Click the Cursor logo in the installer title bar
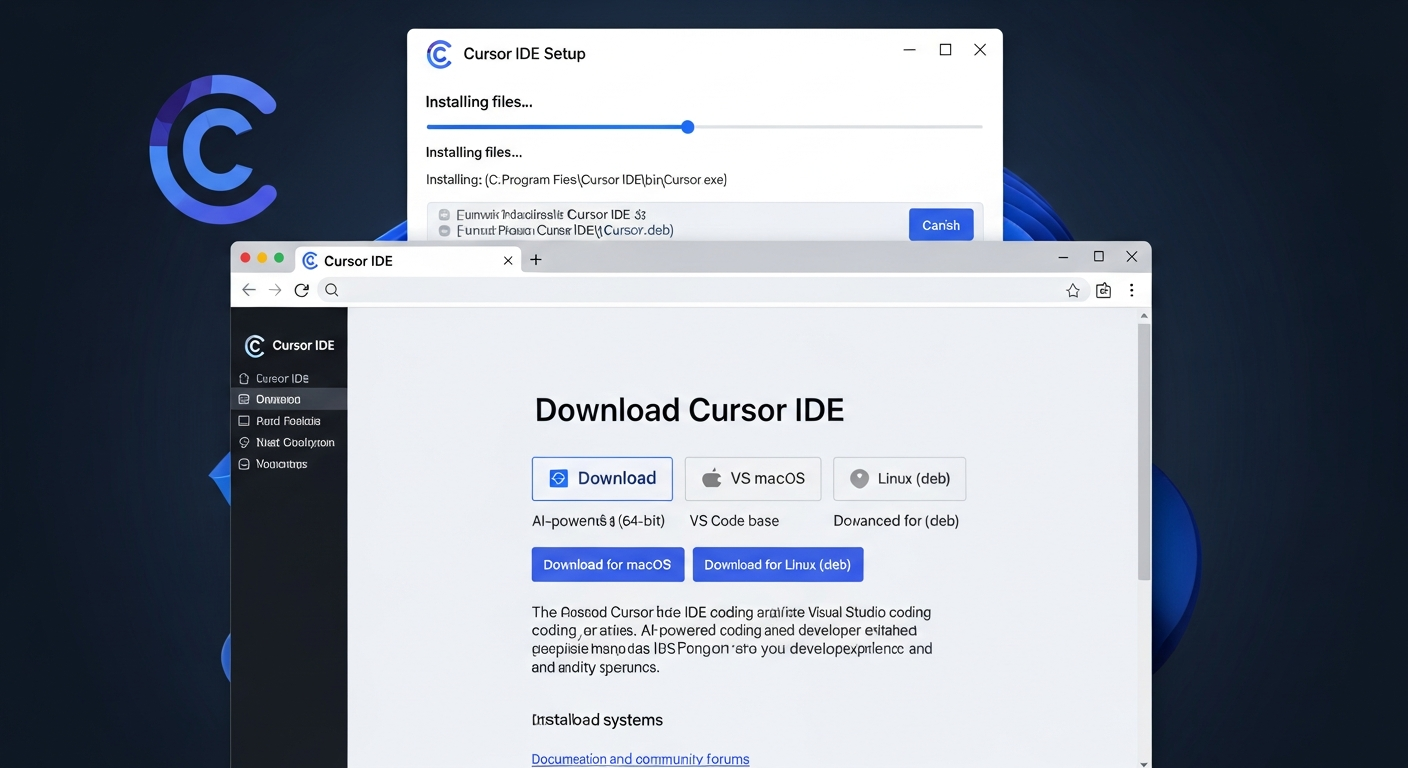This screenshot has width=1408, height=768. point(439,54)
